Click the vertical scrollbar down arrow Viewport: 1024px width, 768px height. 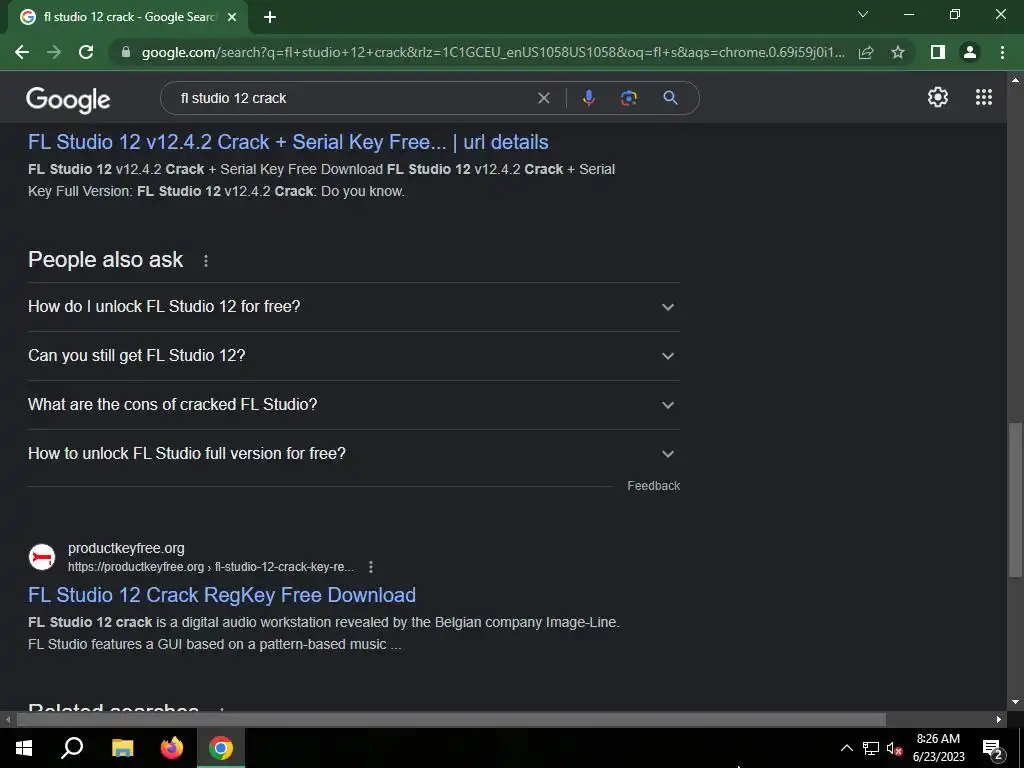(x=1015, y=703)
